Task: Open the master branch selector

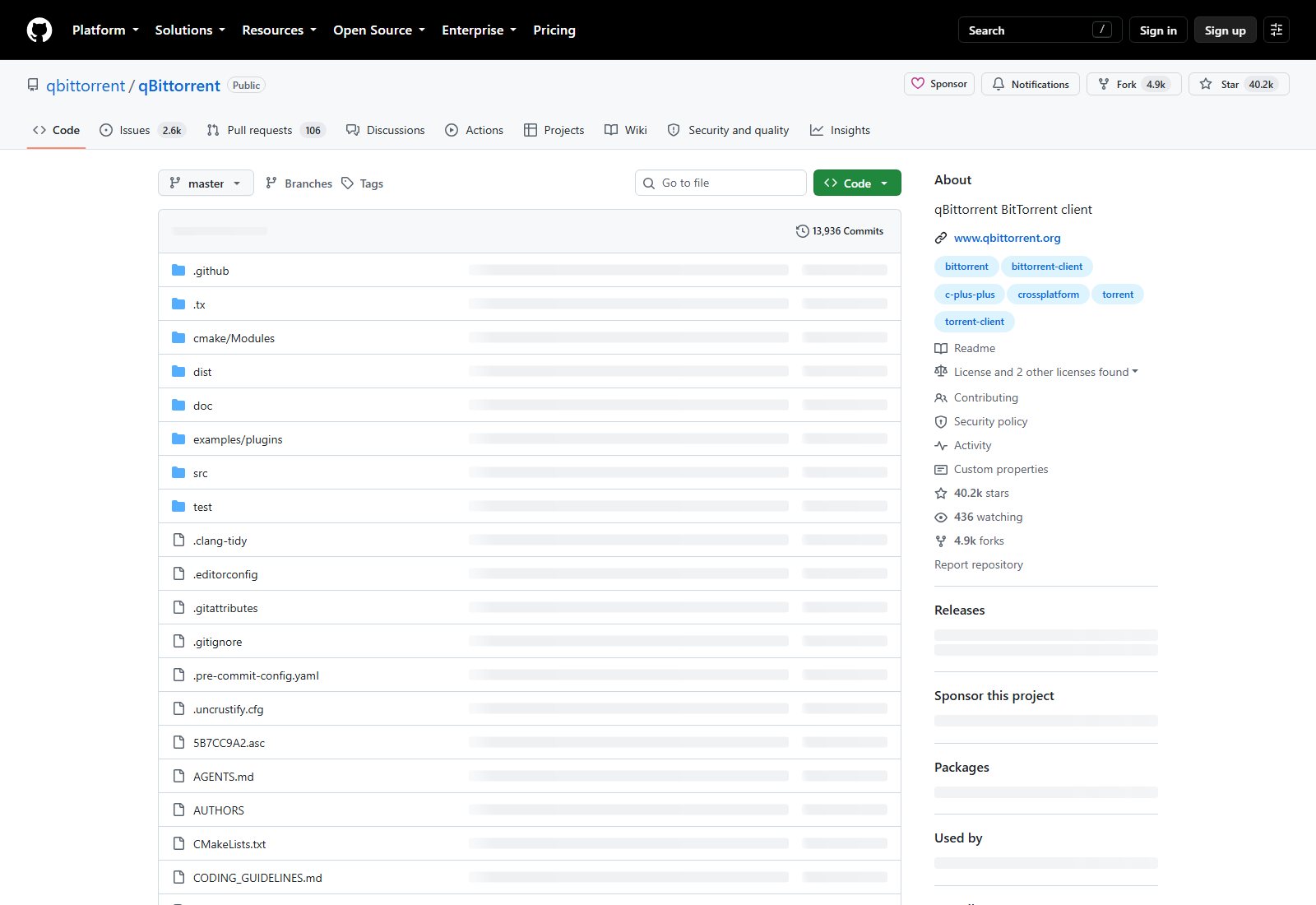Action: tap(206, 183)
